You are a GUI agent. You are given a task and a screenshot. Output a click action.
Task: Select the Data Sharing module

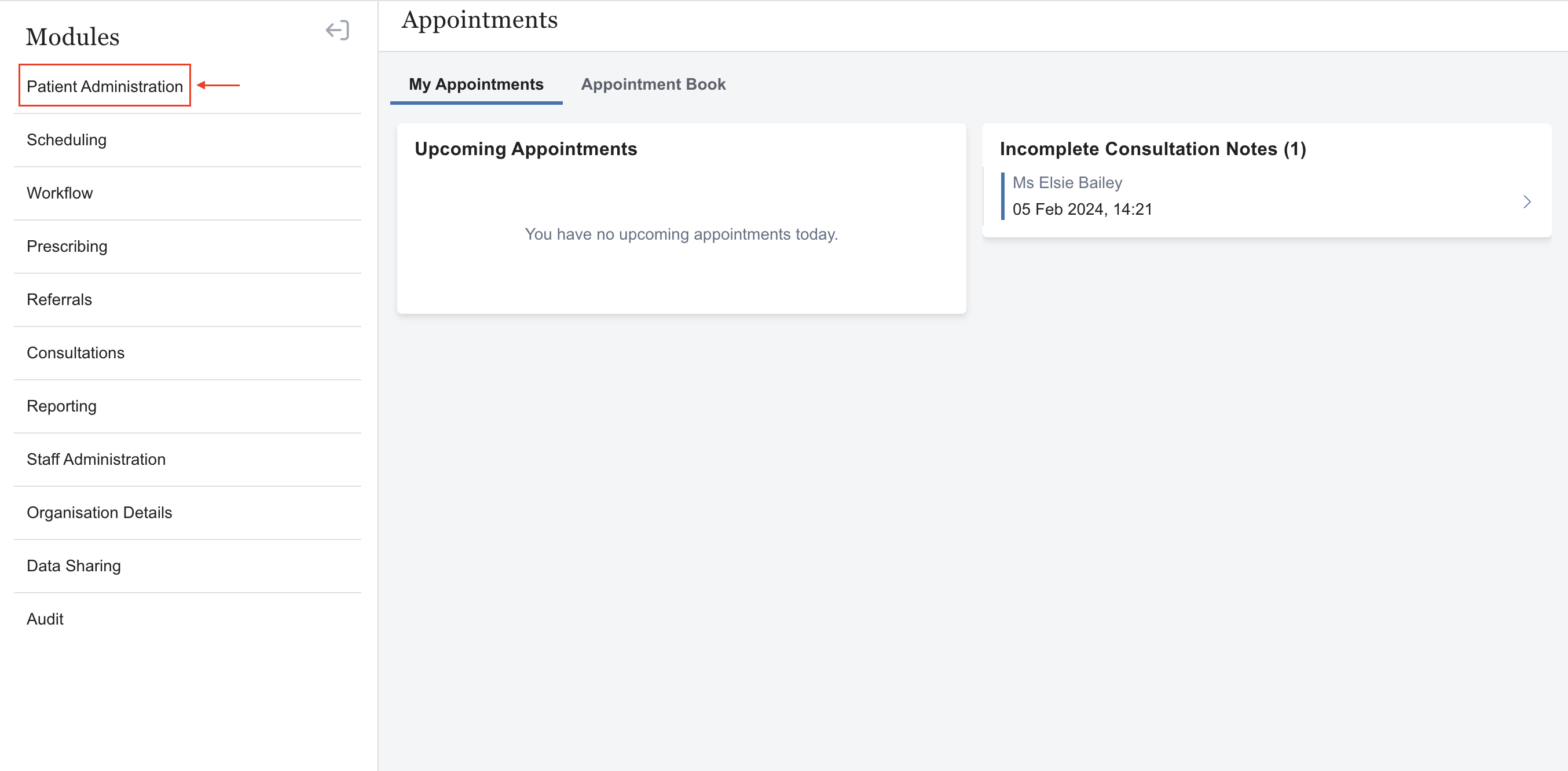(x=74, y=566)
